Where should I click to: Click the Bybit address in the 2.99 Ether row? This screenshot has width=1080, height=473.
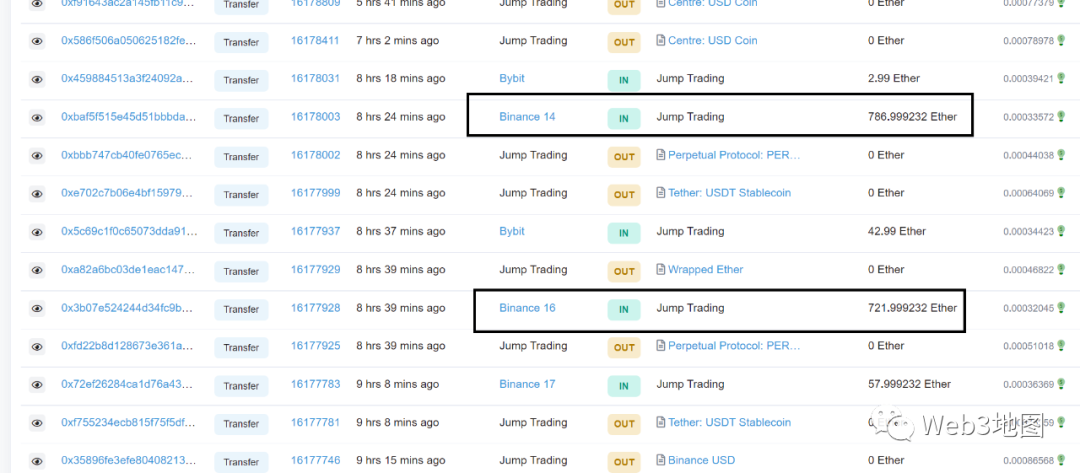(512, 78)
